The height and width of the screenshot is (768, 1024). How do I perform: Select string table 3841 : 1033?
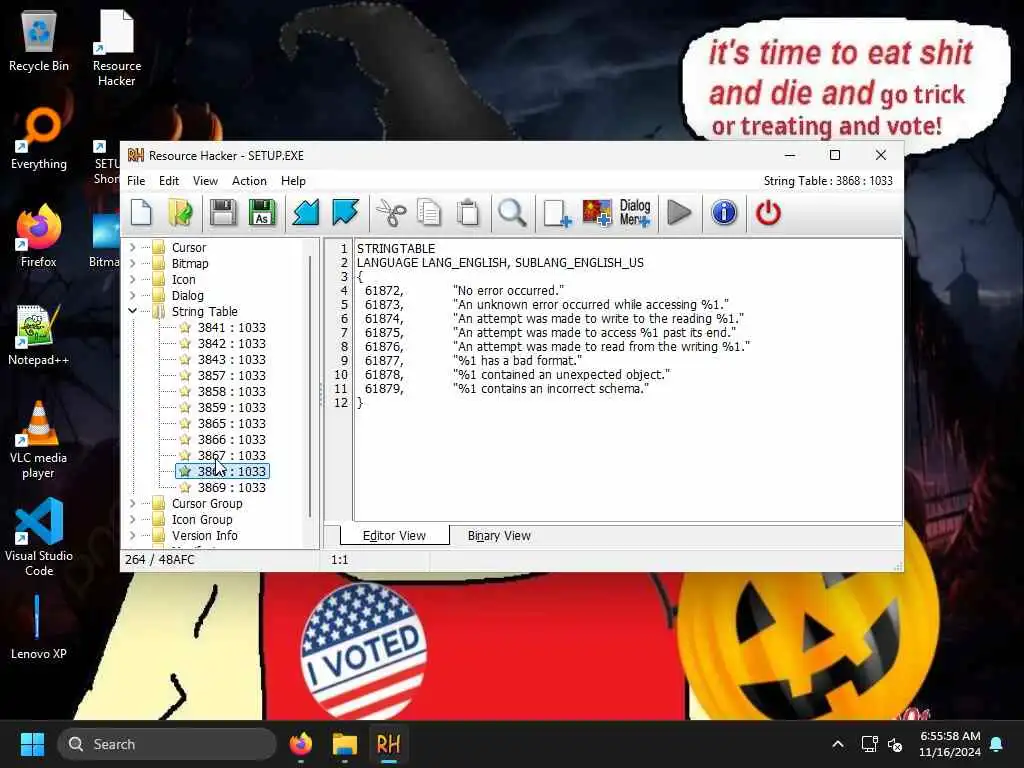point(231,328)
